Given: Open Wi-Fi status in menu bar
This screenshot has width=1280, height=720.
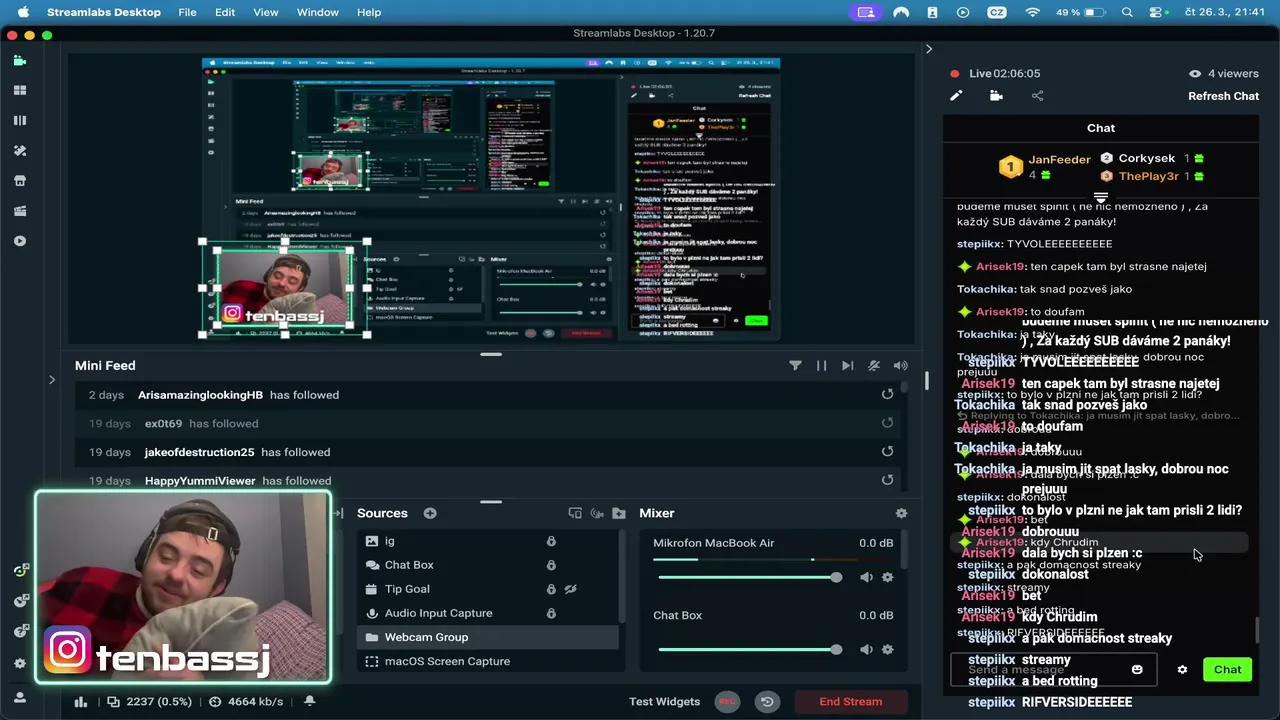Looking at the screenshot, I should (x=1032, y=12).
